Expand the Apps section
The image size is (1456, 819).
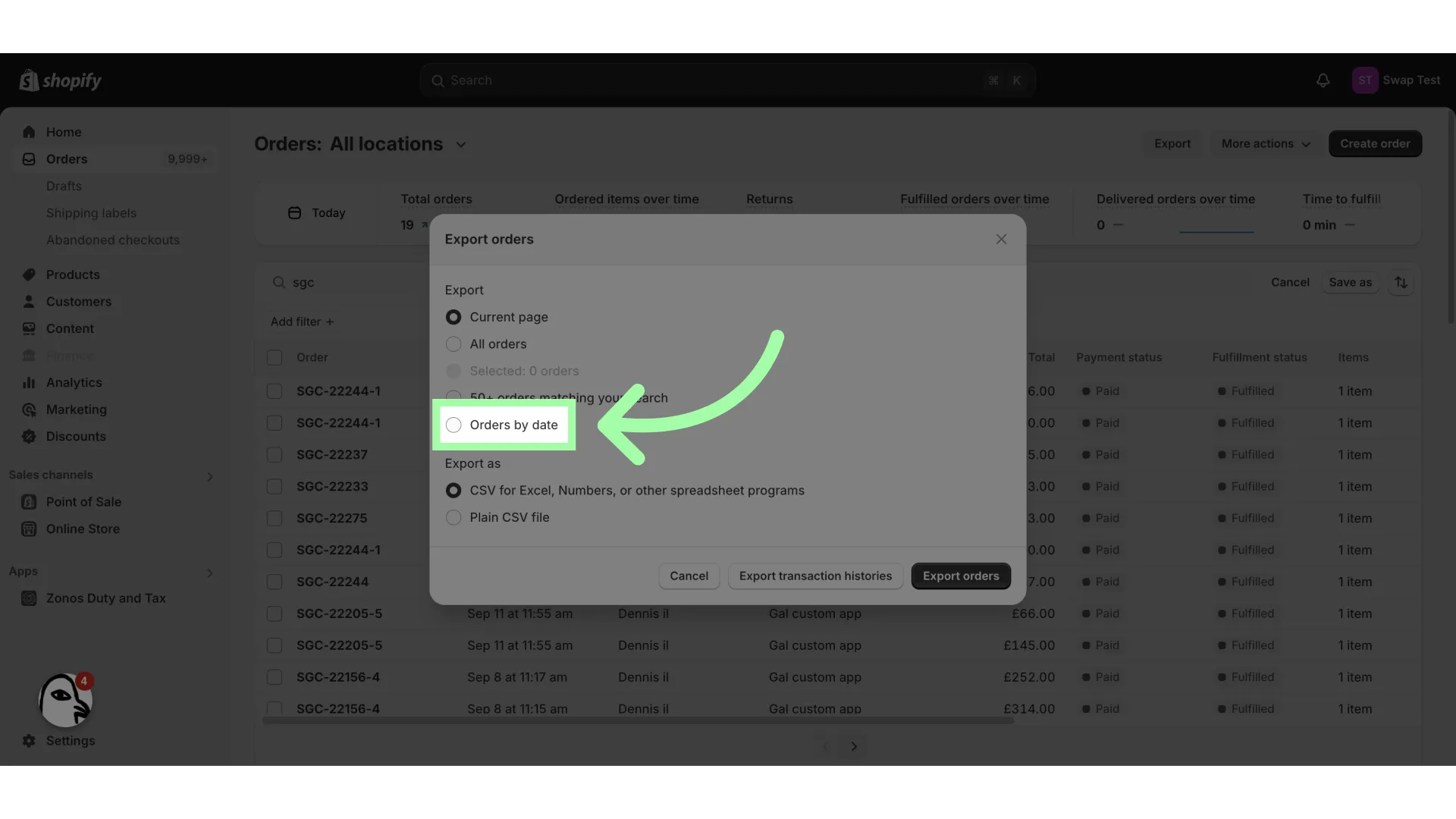point(210,573)
